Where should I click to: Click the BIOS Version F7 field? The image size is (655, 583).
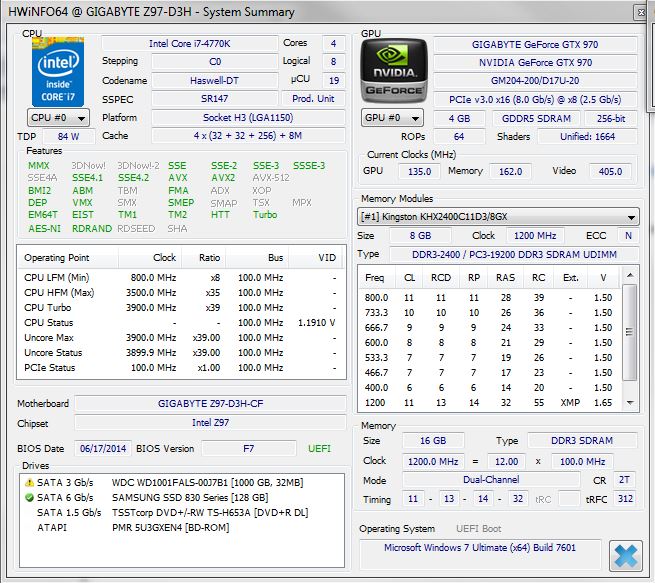tap(249, 449)
